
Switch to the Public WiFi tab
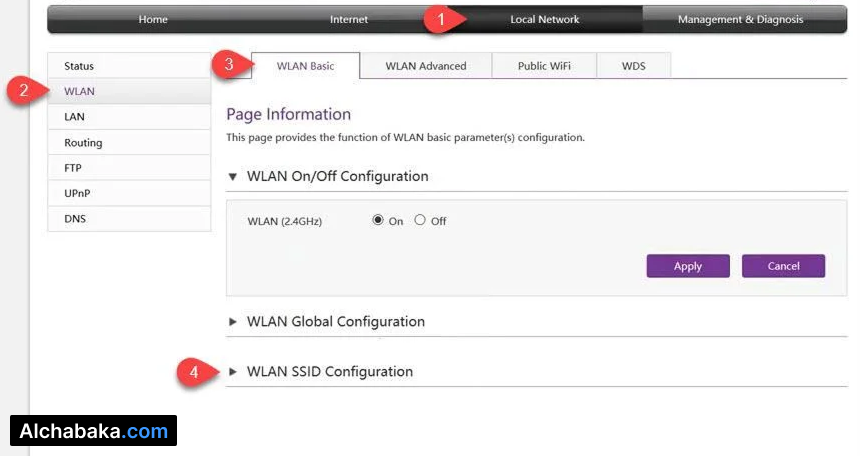(545, 66)
